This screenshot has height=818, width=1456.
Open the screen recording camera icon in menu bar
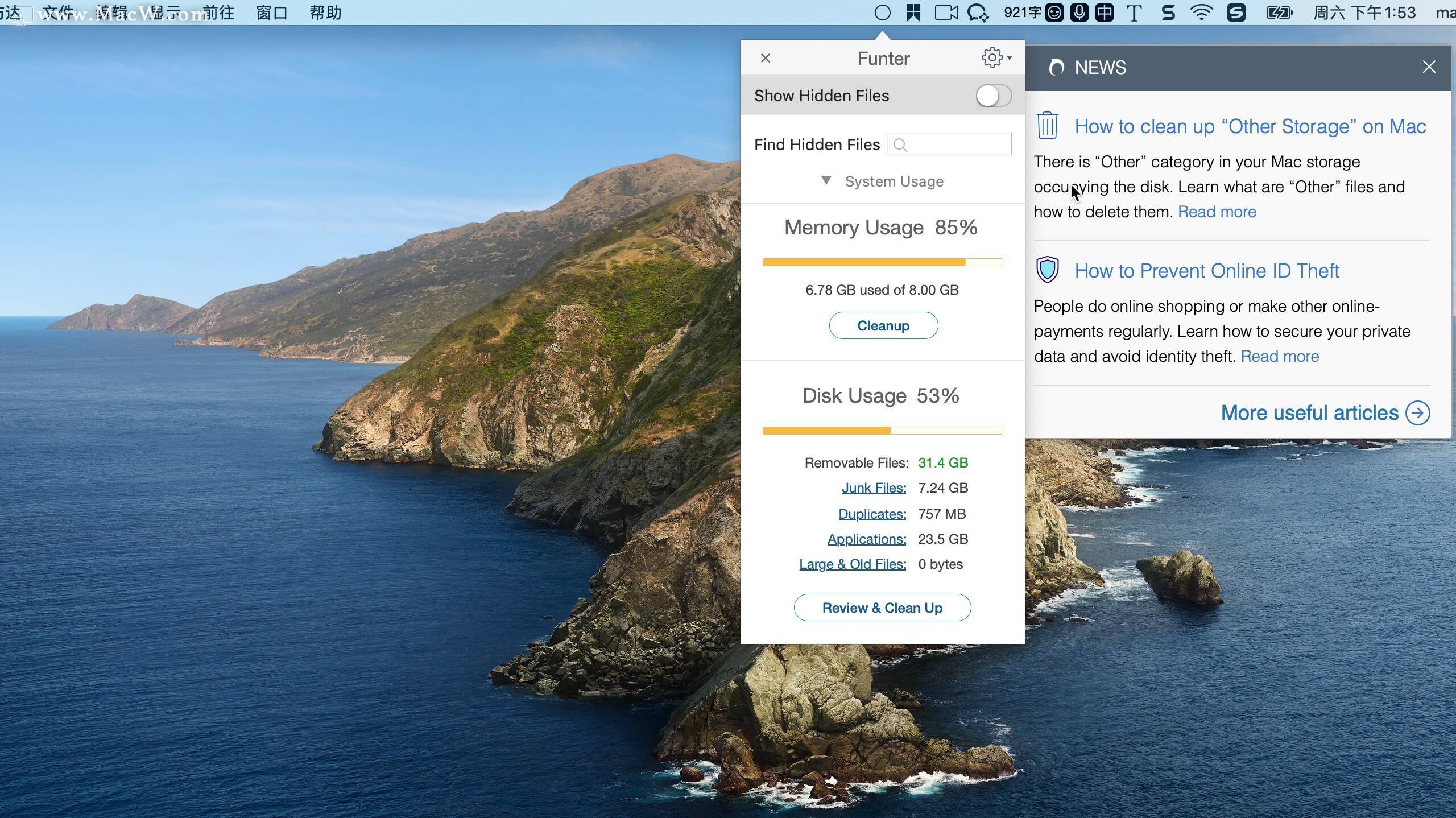tap(946, 12)
